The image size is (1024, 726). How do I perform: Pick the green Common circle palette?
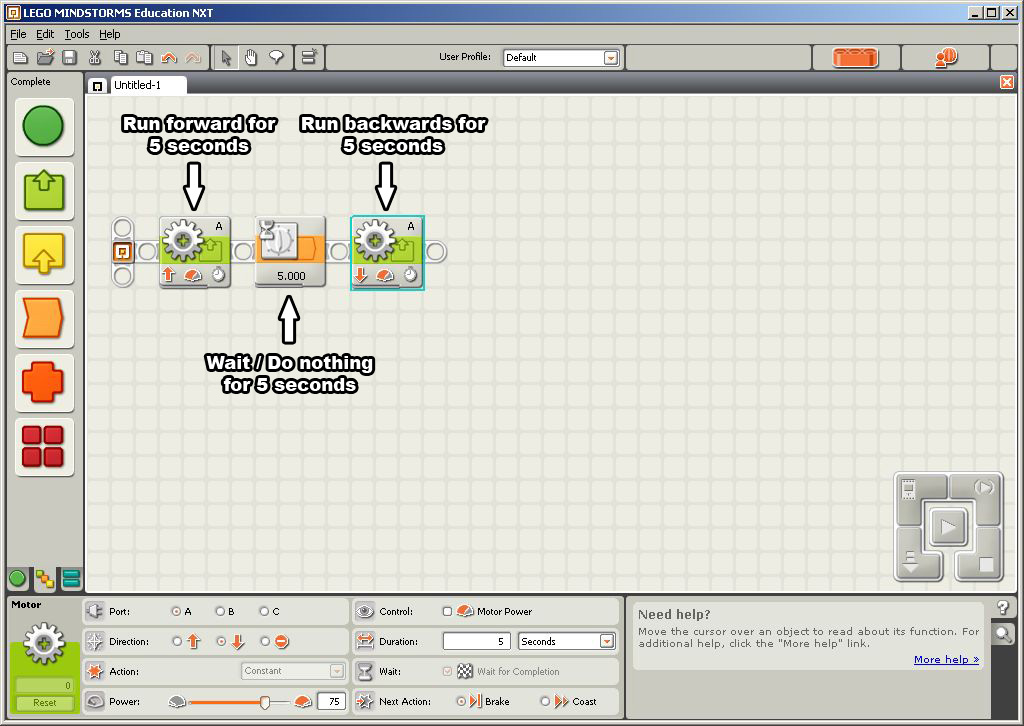click(x=43, y=126)
